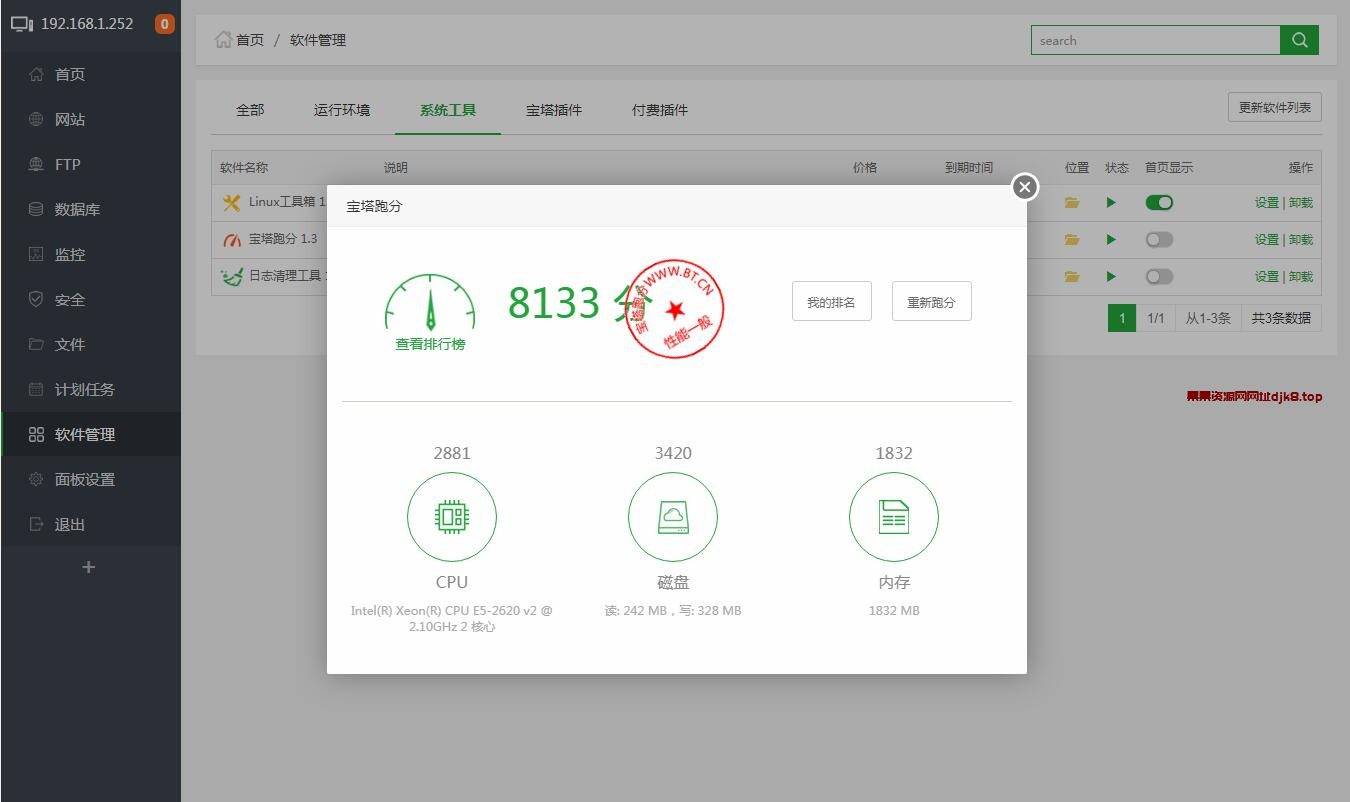Click the 磁盘 disk icon in the dialog
Image resolution: width=1350 pixels, height=802 pixels.
click(673, 517)
